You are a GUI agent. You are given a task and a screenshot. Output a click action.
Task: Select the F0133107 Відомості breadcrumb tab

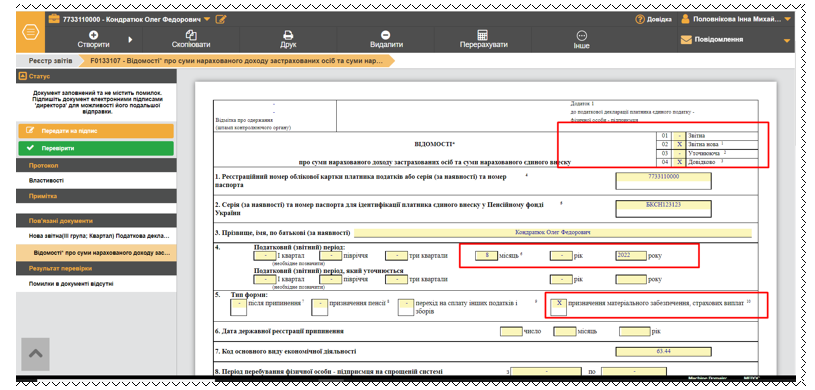[236, 61]
